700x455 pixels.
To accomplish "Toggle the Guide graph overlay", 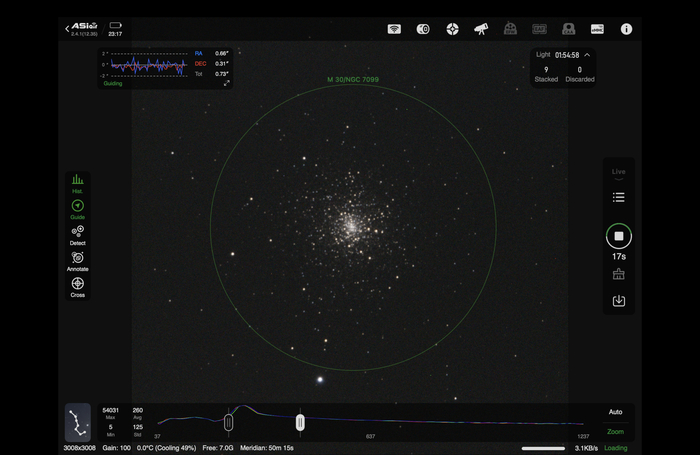I will click(77, 208).
